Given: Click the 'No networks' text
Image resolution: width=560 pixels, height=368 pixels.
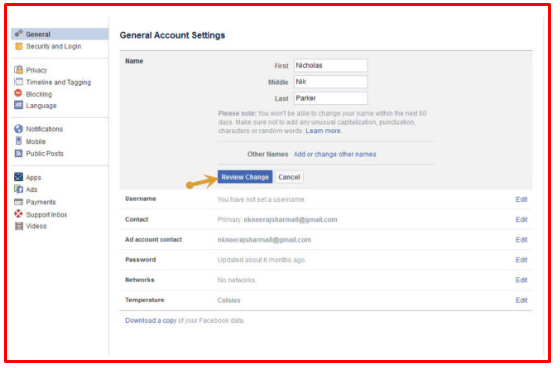Looking at the screenshot, I should click(x=237, y=280).
